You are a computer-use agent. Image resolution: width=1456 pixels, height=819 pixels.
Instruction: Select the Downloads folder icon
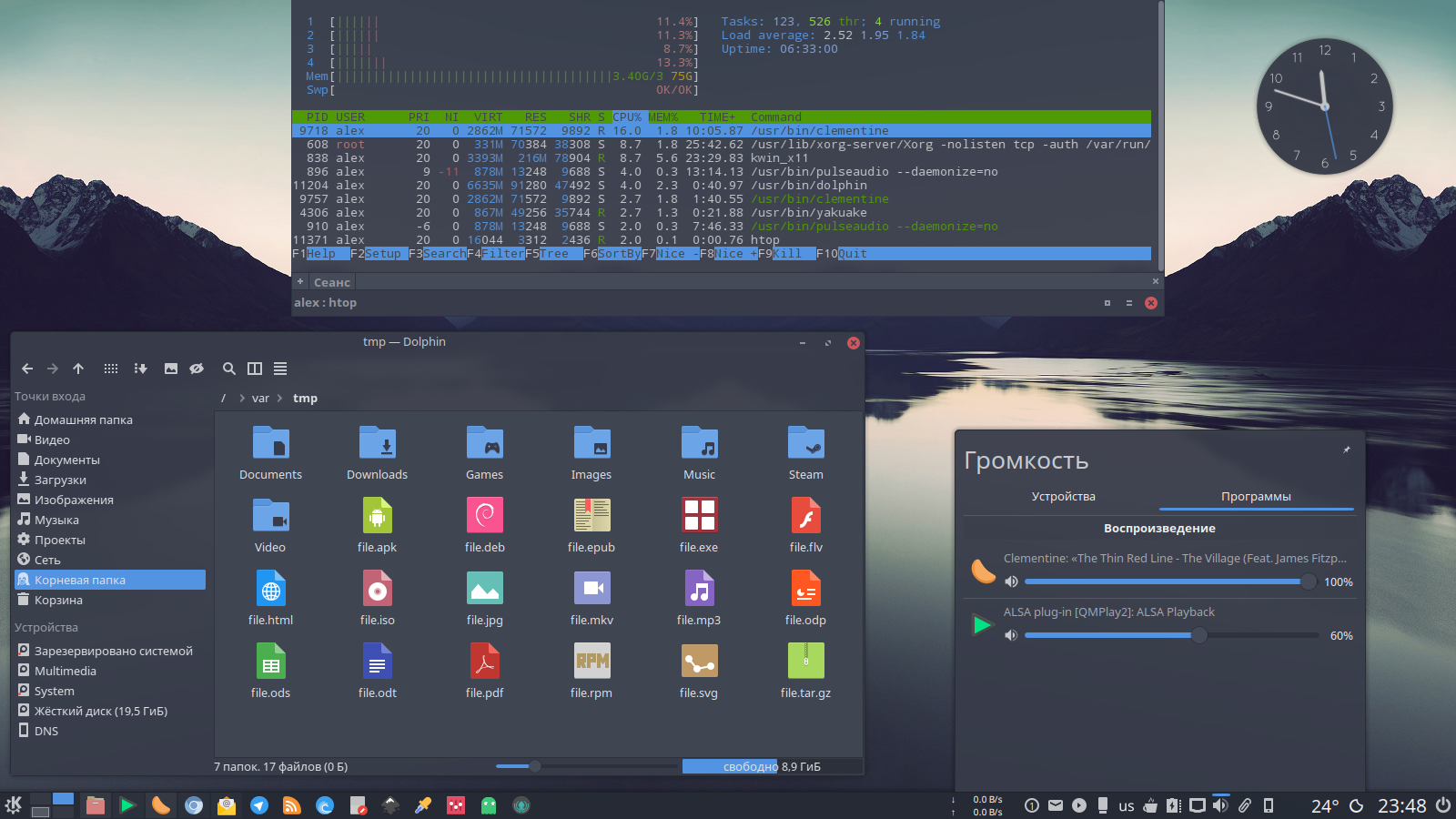coord(378,442)
